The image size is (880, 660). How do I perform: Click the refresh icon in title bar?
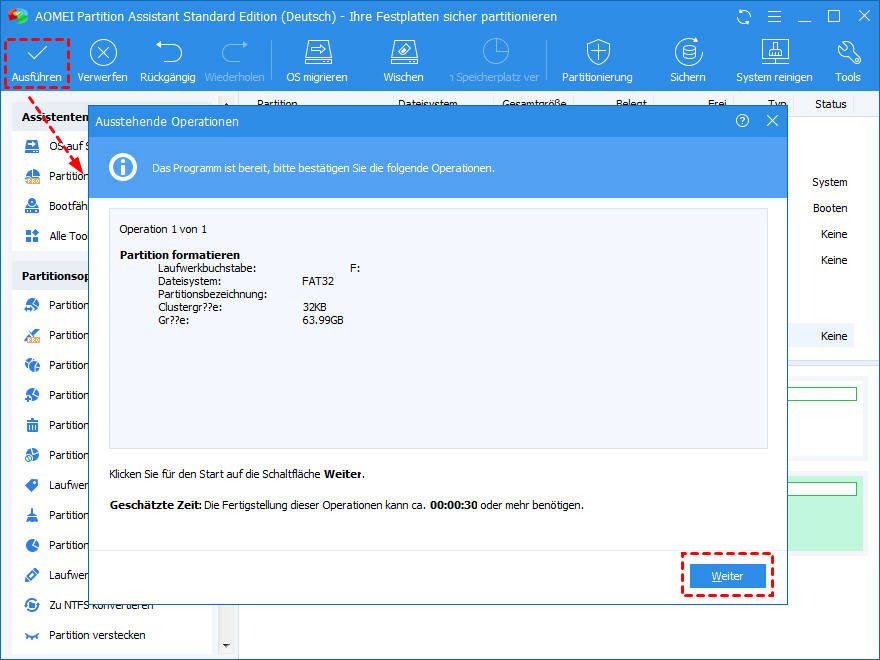click(744, 17)
